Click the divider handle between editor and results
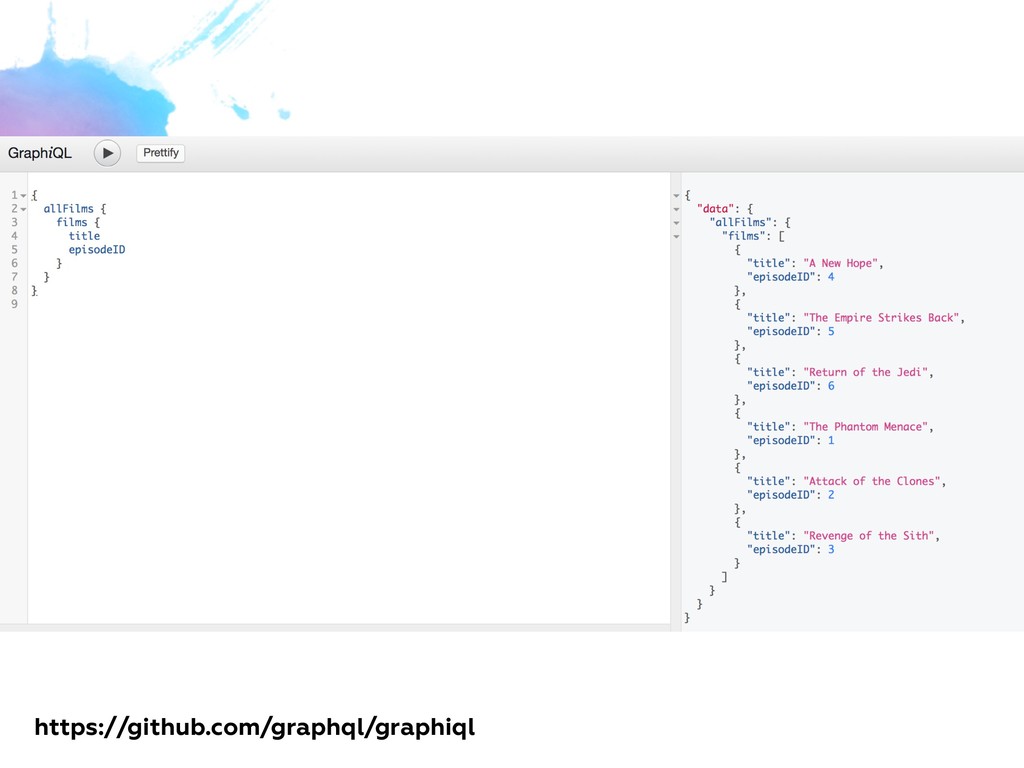The image size is (1024, 768). 676,402
